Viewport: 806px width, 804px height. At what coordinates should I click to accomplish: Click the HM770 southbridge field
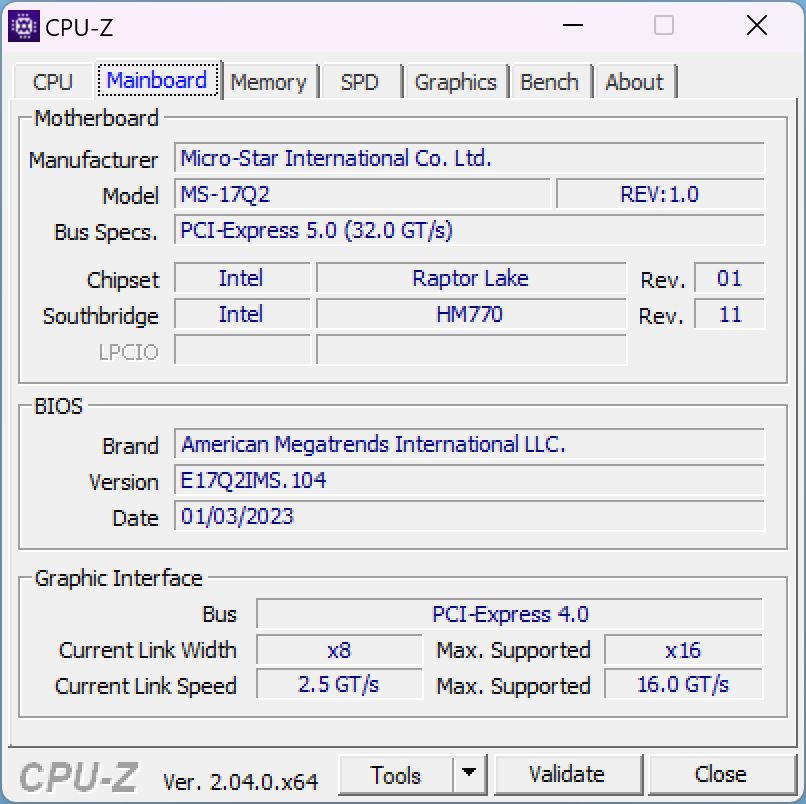(x=471, y=314)
